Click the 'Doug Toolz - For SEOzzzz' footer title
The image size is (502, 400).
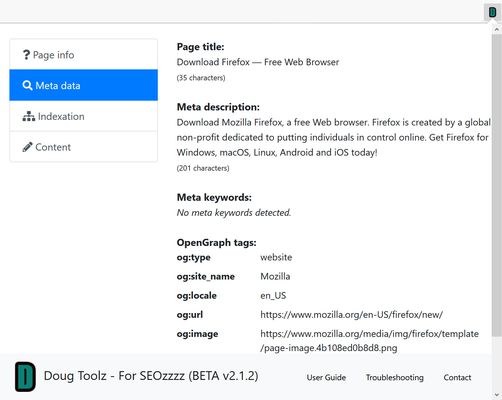click(151, 376)
